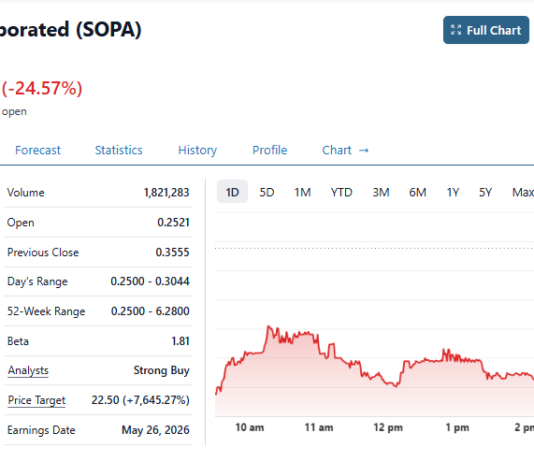Click the Previous Close value 0.3555
Image resolution: width=534 pixels, height=462 pixels.
point(172,252)
